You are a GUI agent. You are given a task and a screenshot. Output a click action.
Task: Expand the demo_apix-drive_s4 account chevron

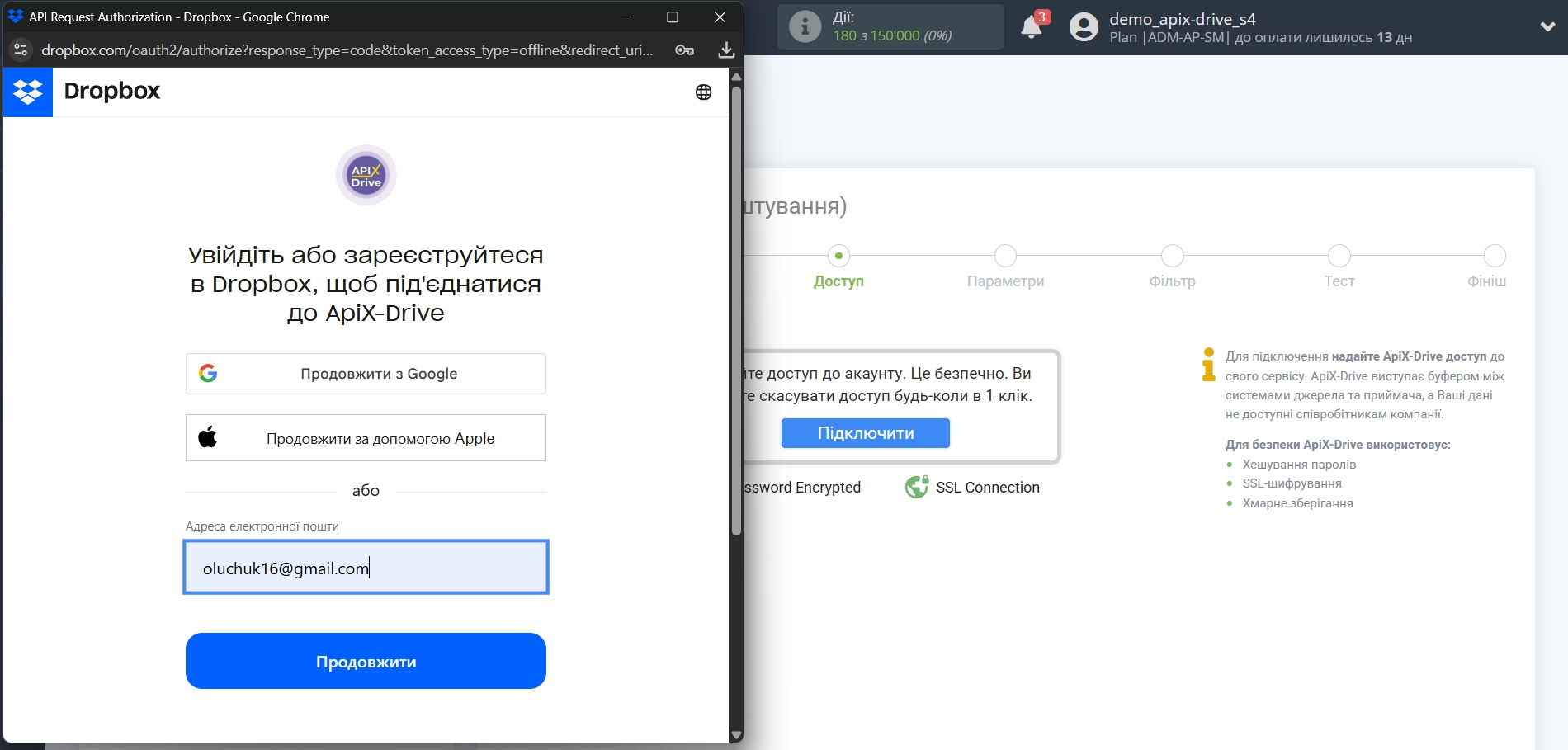pos(1548,26)
